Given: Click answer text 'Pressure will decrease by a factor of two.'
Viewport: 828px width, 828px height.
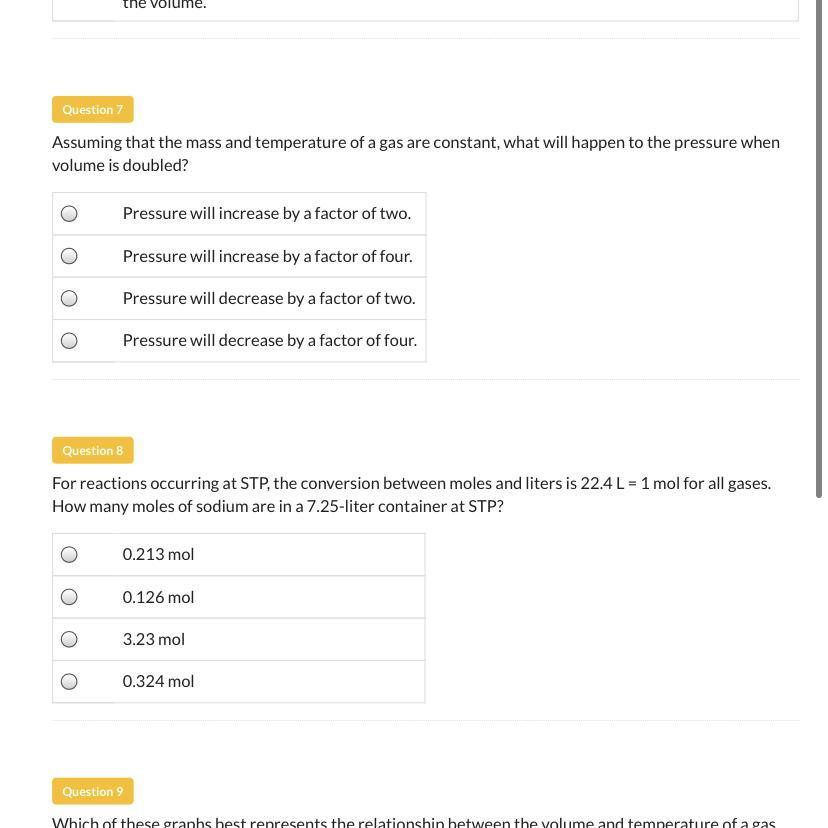Looking at the screenshot, I should point(268,298).
